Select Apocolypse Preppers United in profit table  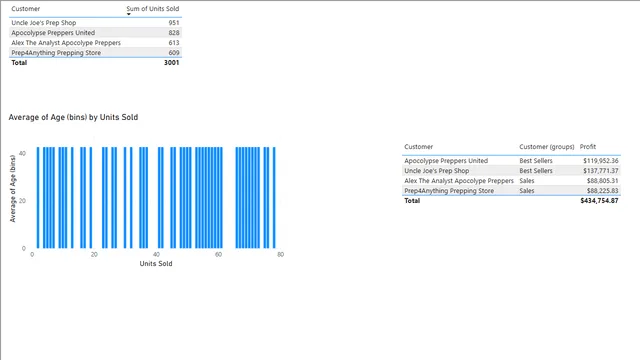tap(446, 161)
